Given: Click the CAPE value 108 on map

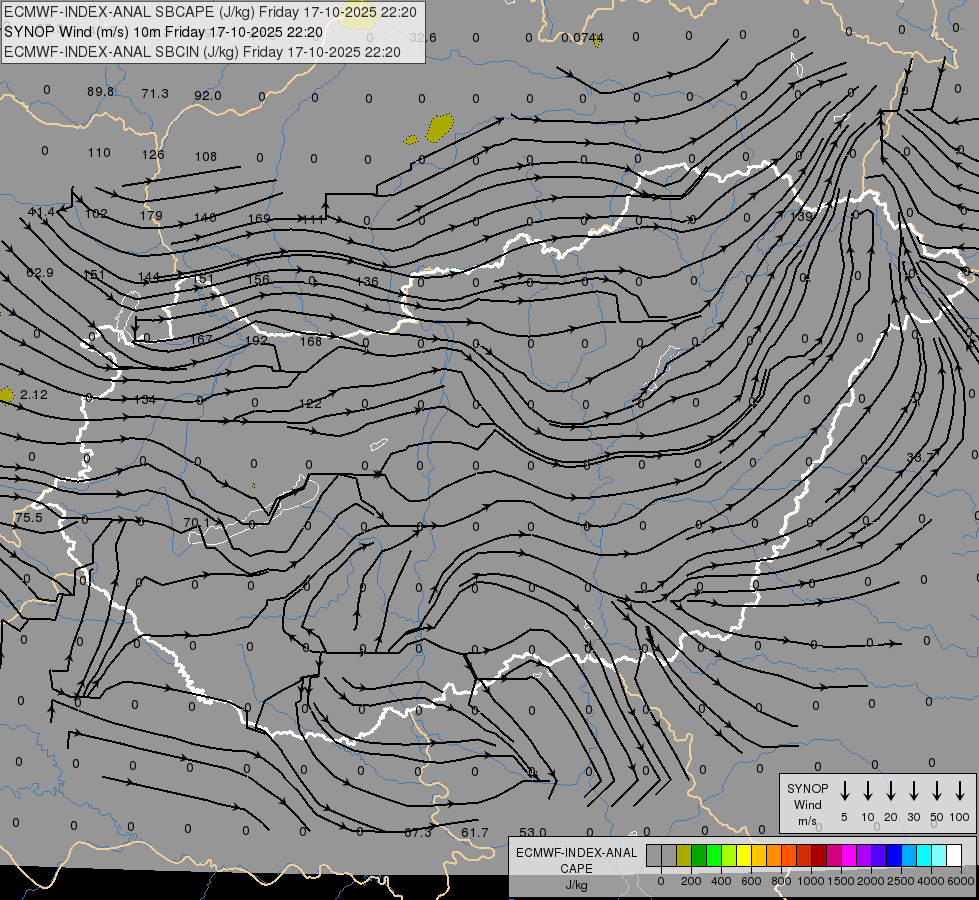Looking at the screenshot, I should (205, 156).
